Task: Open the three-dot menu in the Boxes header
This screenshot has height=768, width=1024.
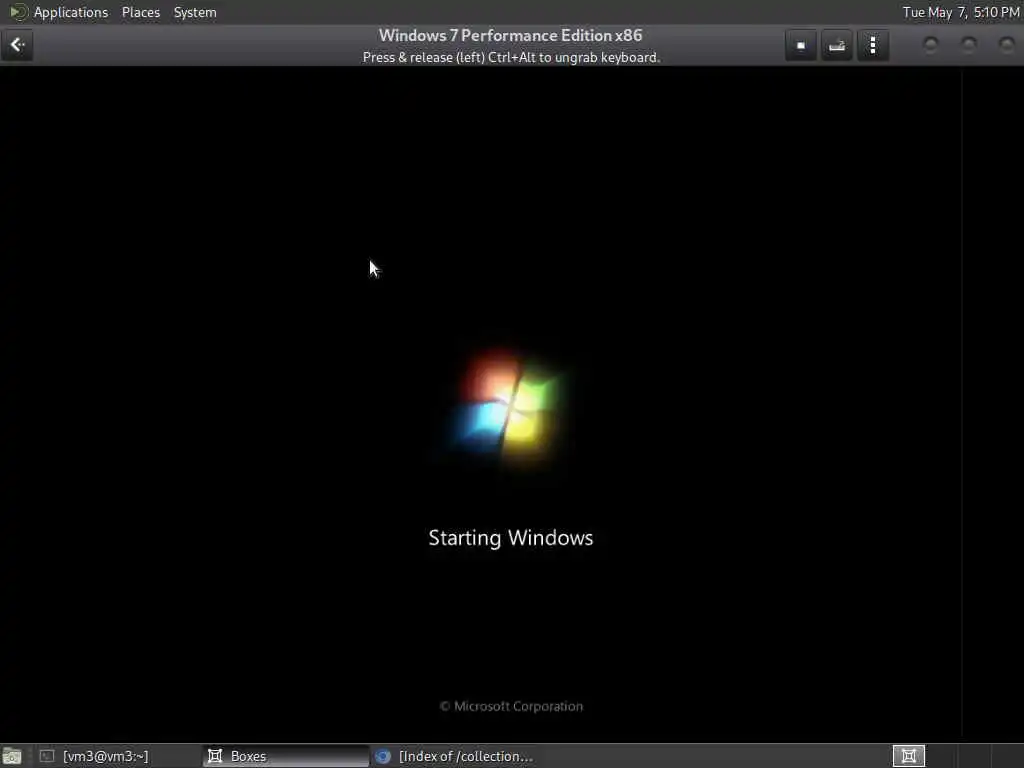Action: click(872, 45)
